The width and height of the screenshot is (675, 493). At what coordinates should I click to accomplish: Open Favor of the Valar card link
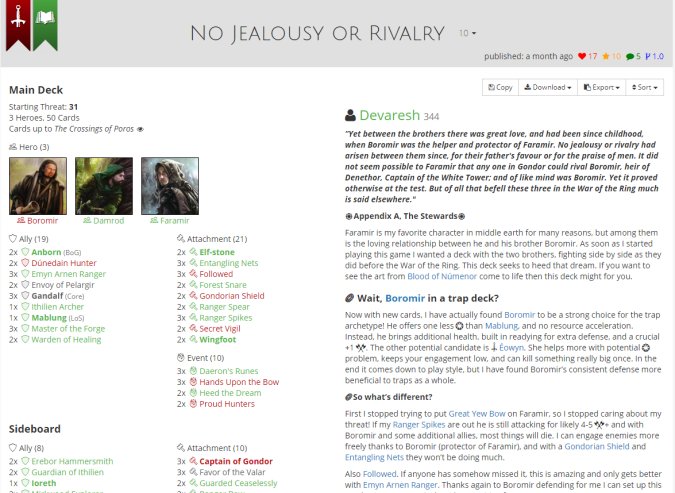click(x=232, y=472)
